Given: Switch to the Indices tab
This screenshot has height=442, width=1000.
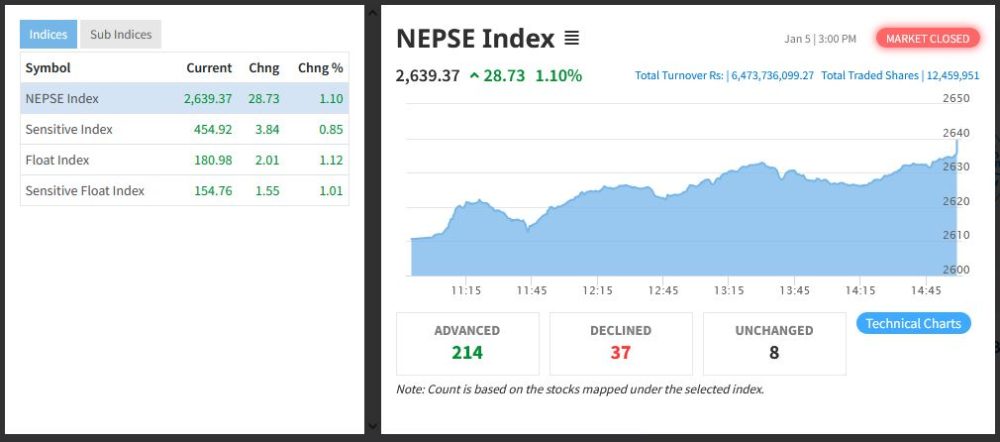Looking at the screenshot, I should [x=48, y=34].
